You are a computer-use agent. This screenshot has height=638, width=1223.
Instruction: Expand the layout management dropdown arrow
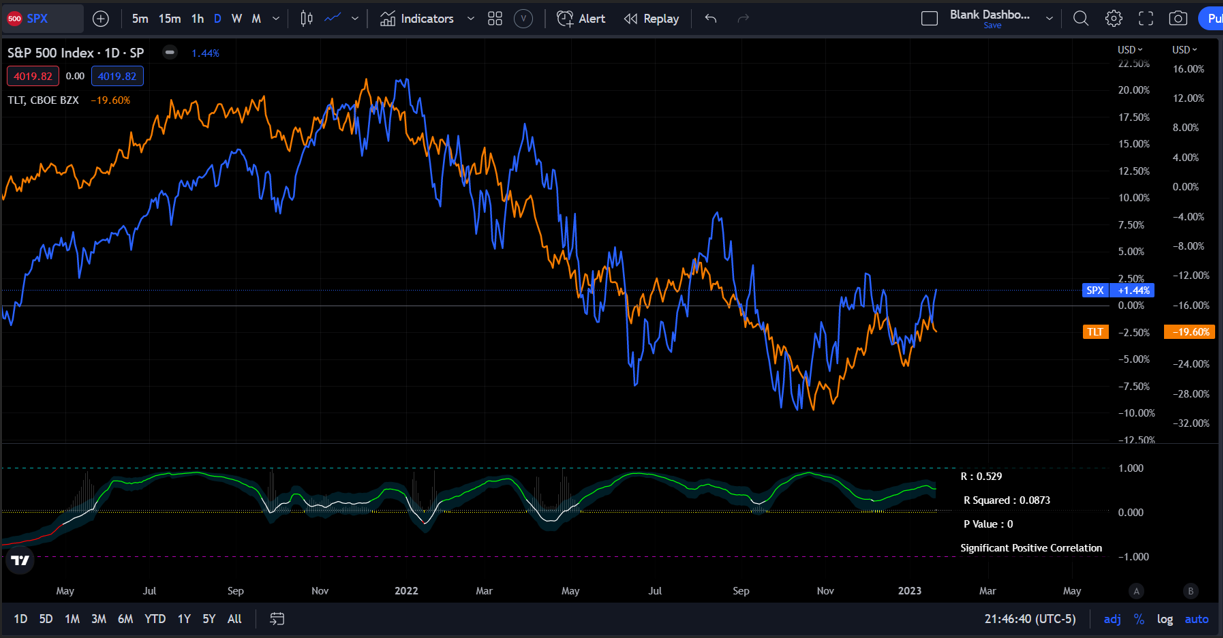pyautogui.click(x=1050, y=18)
